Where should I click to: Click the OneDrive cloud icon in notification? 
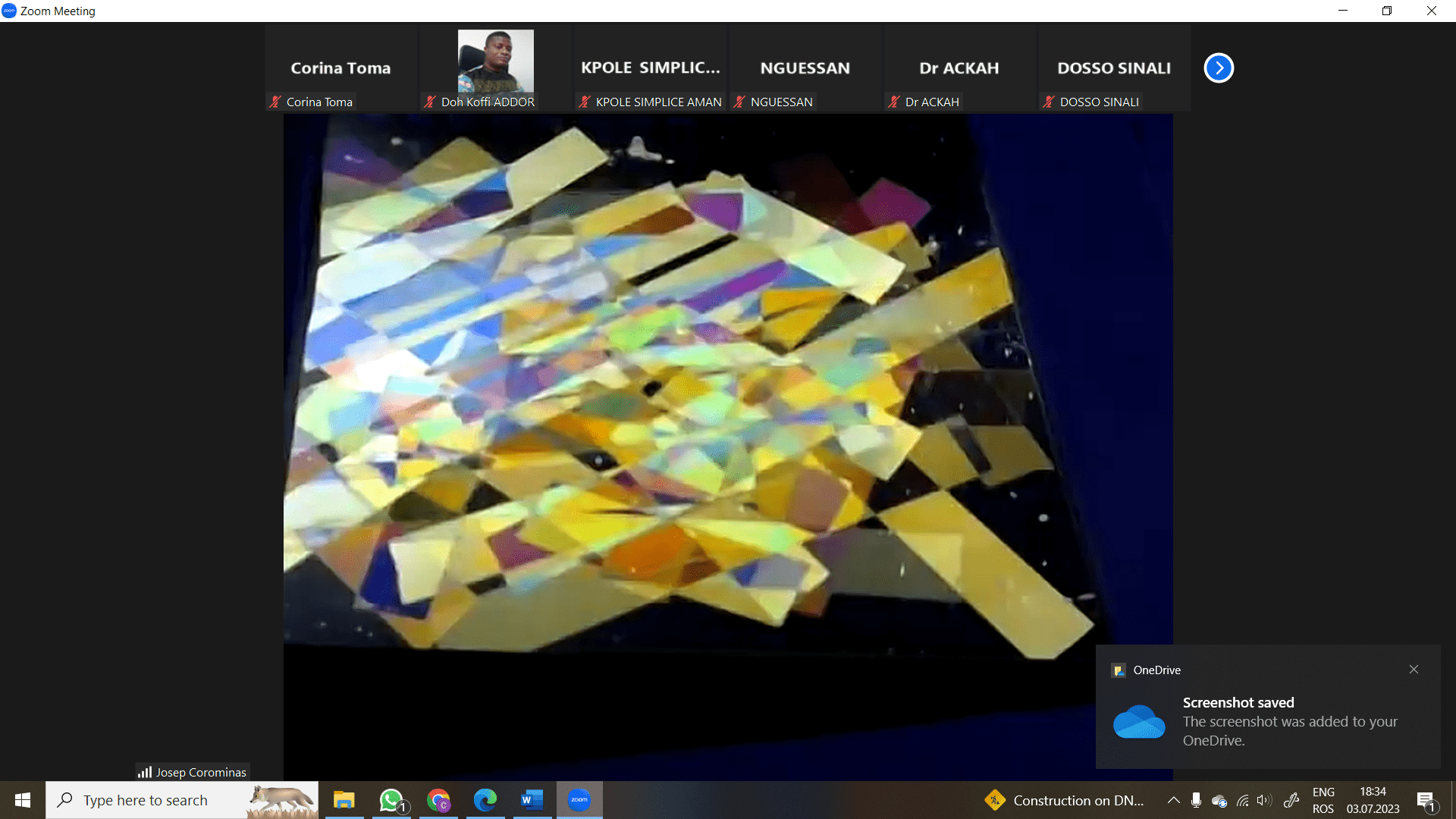coord(1139,721)
